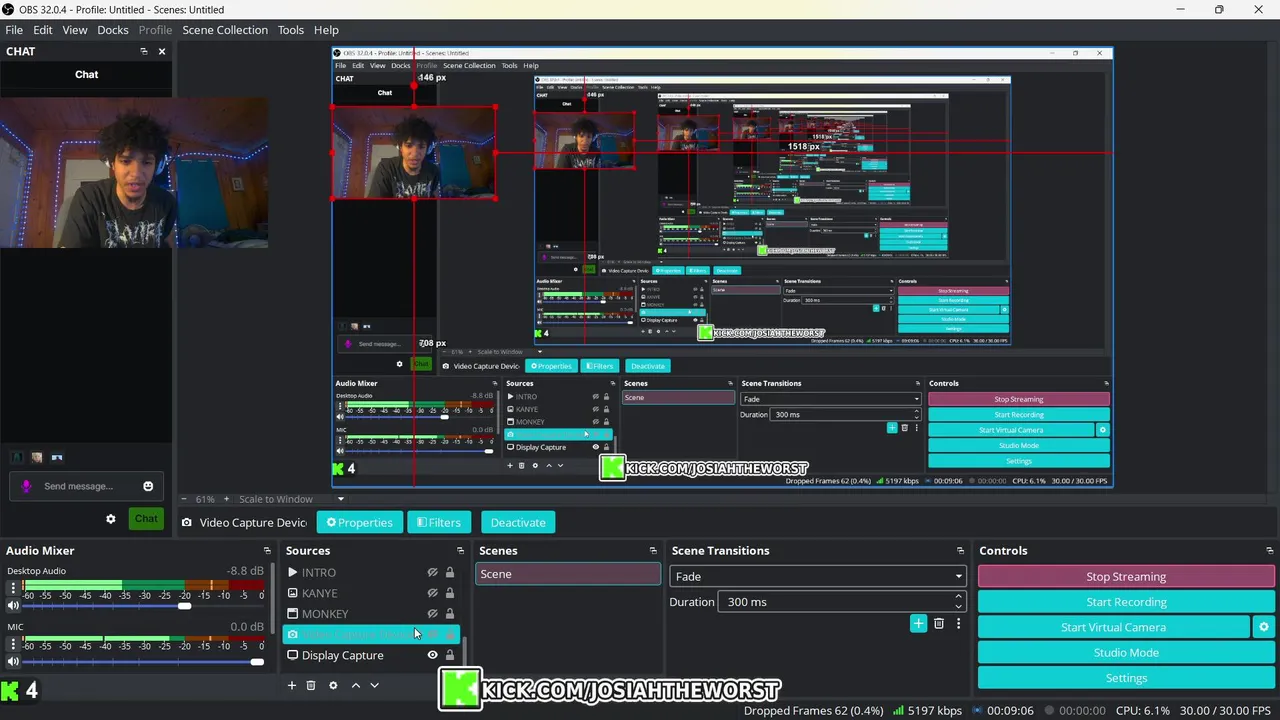The width and height of the screenshot is (1280, 720).
Task: Open transition properties three-dot menu
Action: tap(958, 624)
